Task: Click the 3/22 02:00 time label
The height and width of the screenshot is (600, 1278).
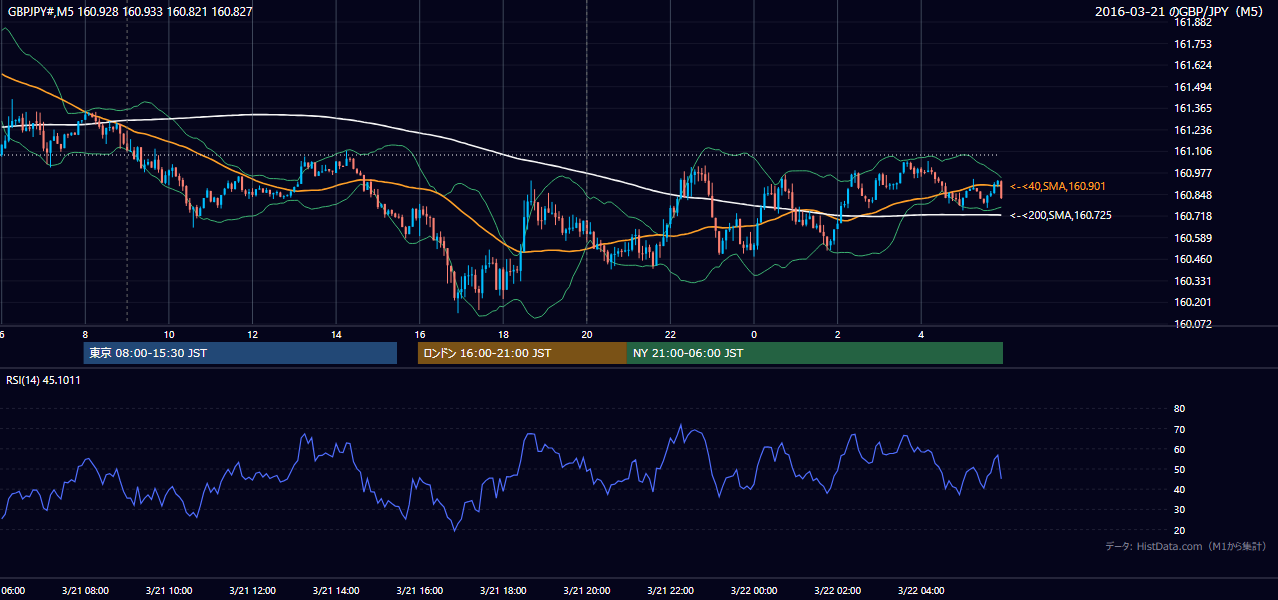Action: [838, 591]
